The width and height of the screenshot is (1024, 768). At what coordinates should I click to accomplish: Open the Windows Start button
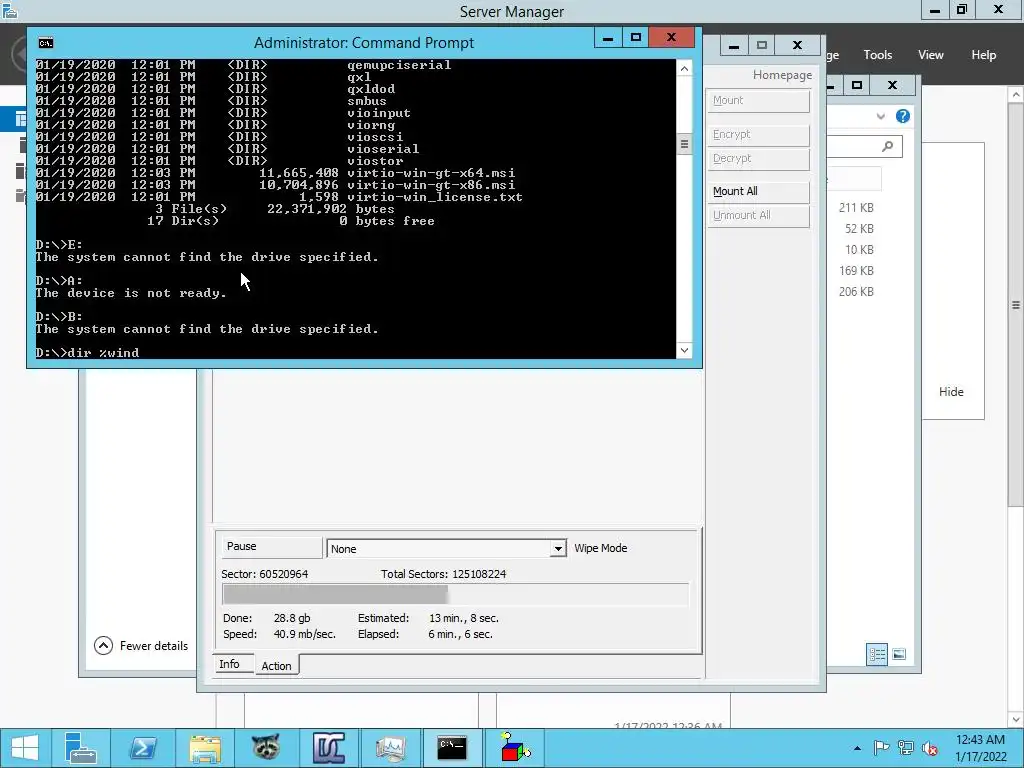25,748
